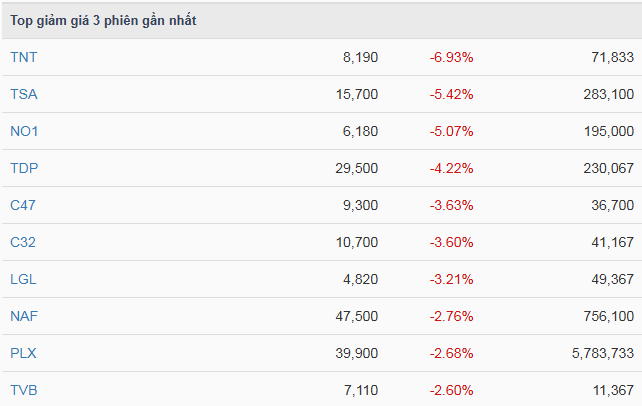This screenshot has height=406, width=642.
Task: Click the 47,500 price value
Action: pyautogui.click(x=357, y=316)
